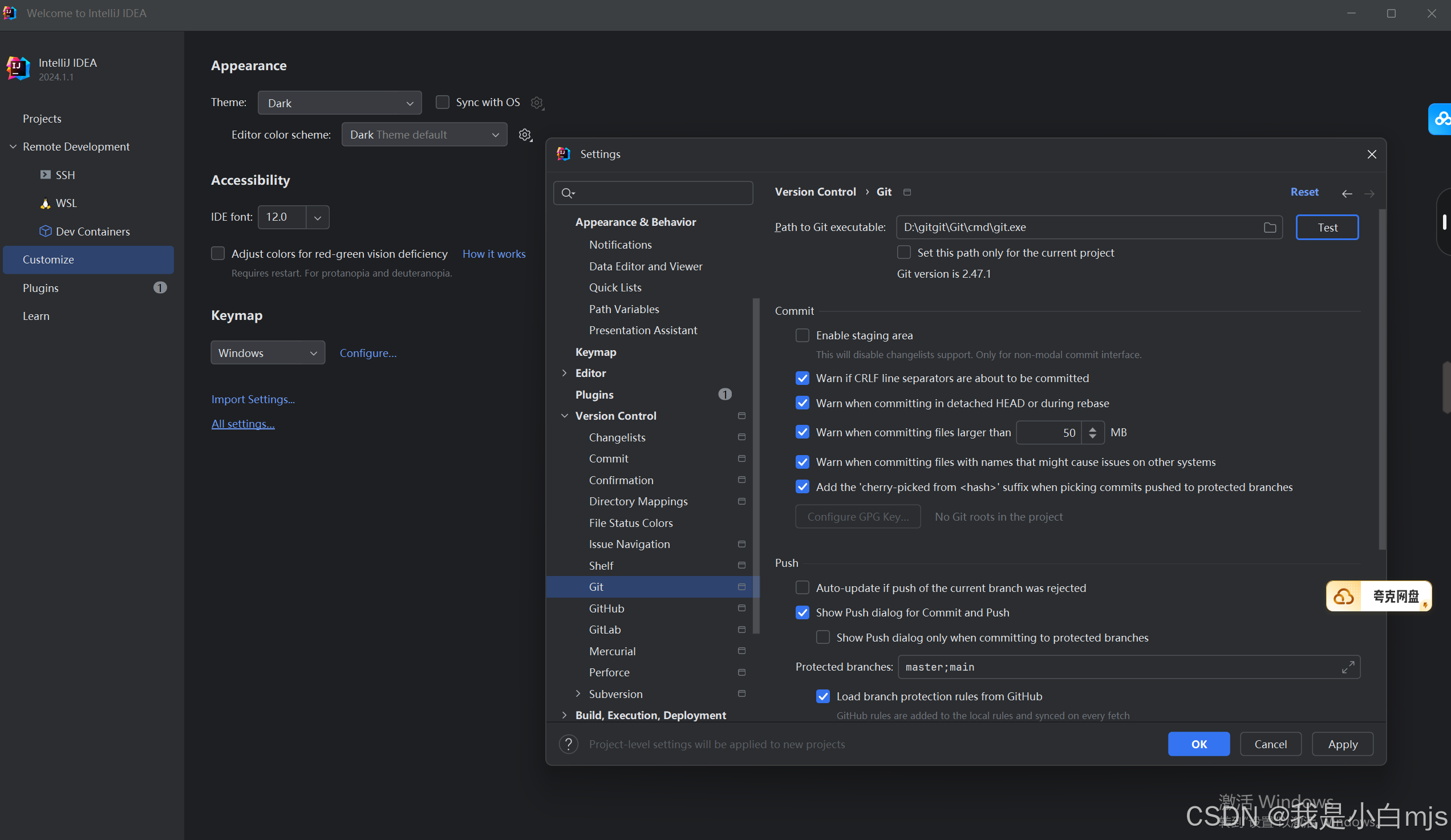Click gear icon next to Editor color scheme

tap(525, 135)
